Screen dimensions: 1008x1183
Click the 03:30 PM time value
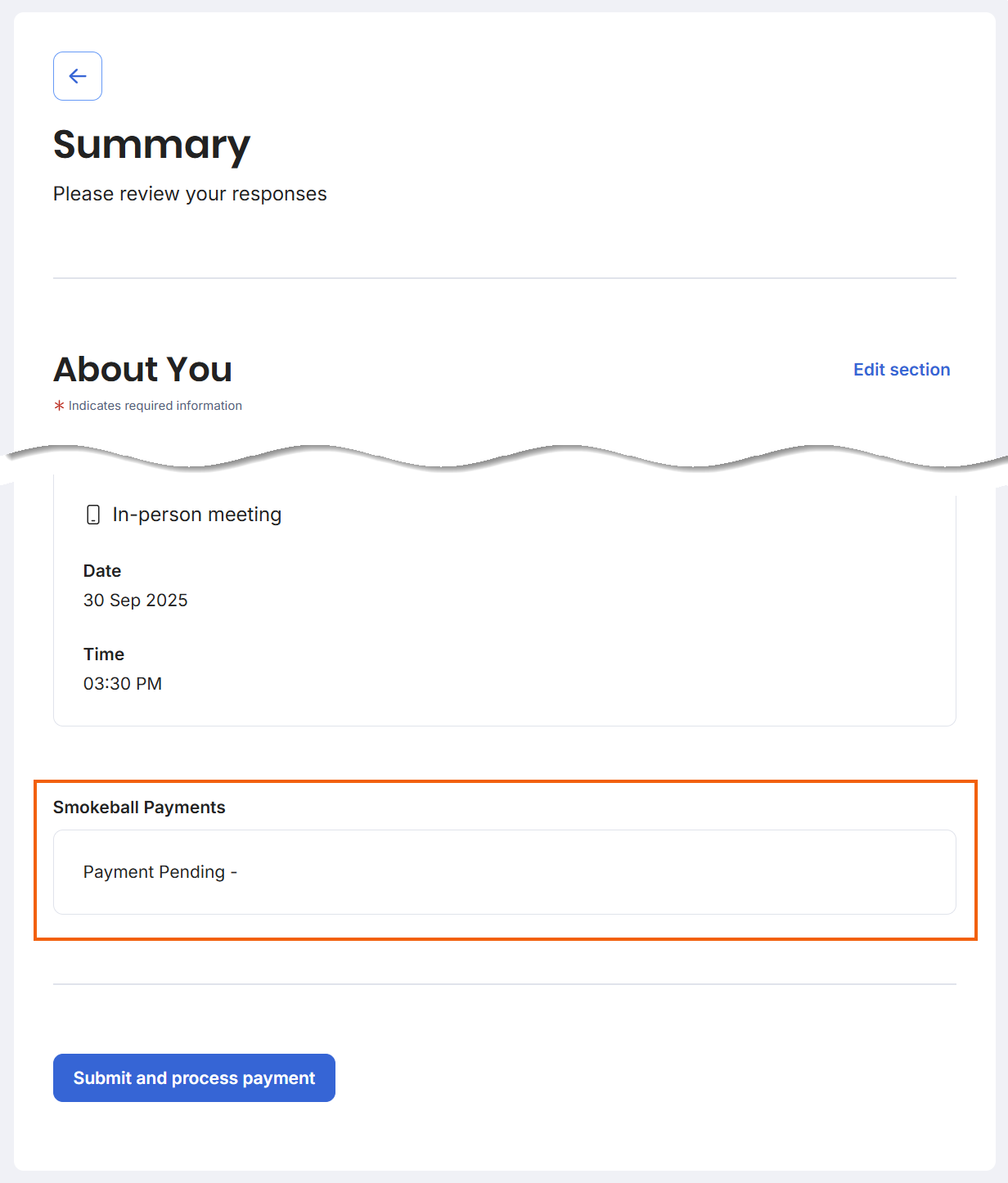(x=123, y=684)
